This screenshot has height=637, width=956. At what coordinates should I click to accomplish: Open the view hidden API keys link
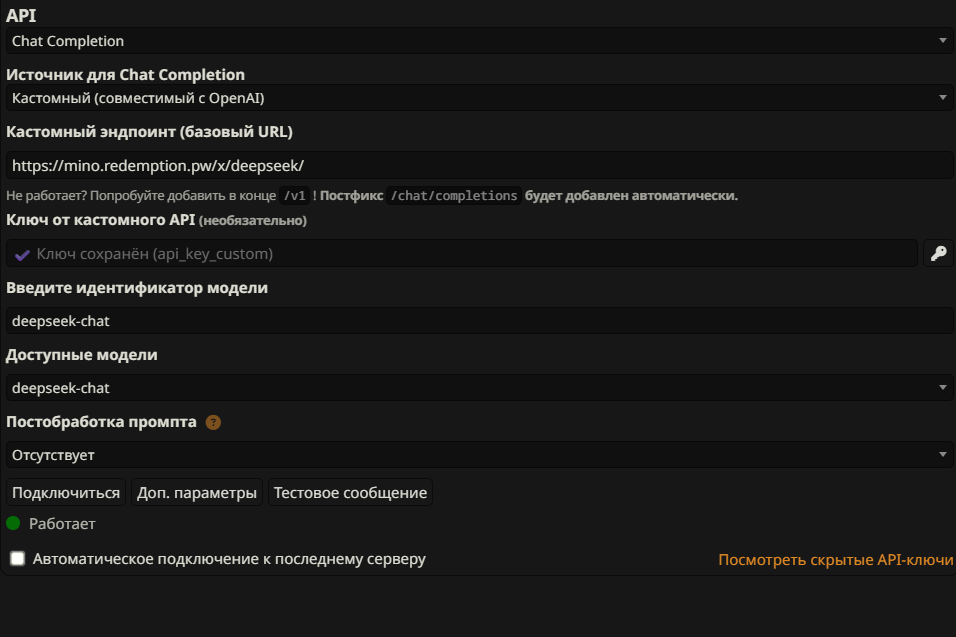(x=835, y=560)
